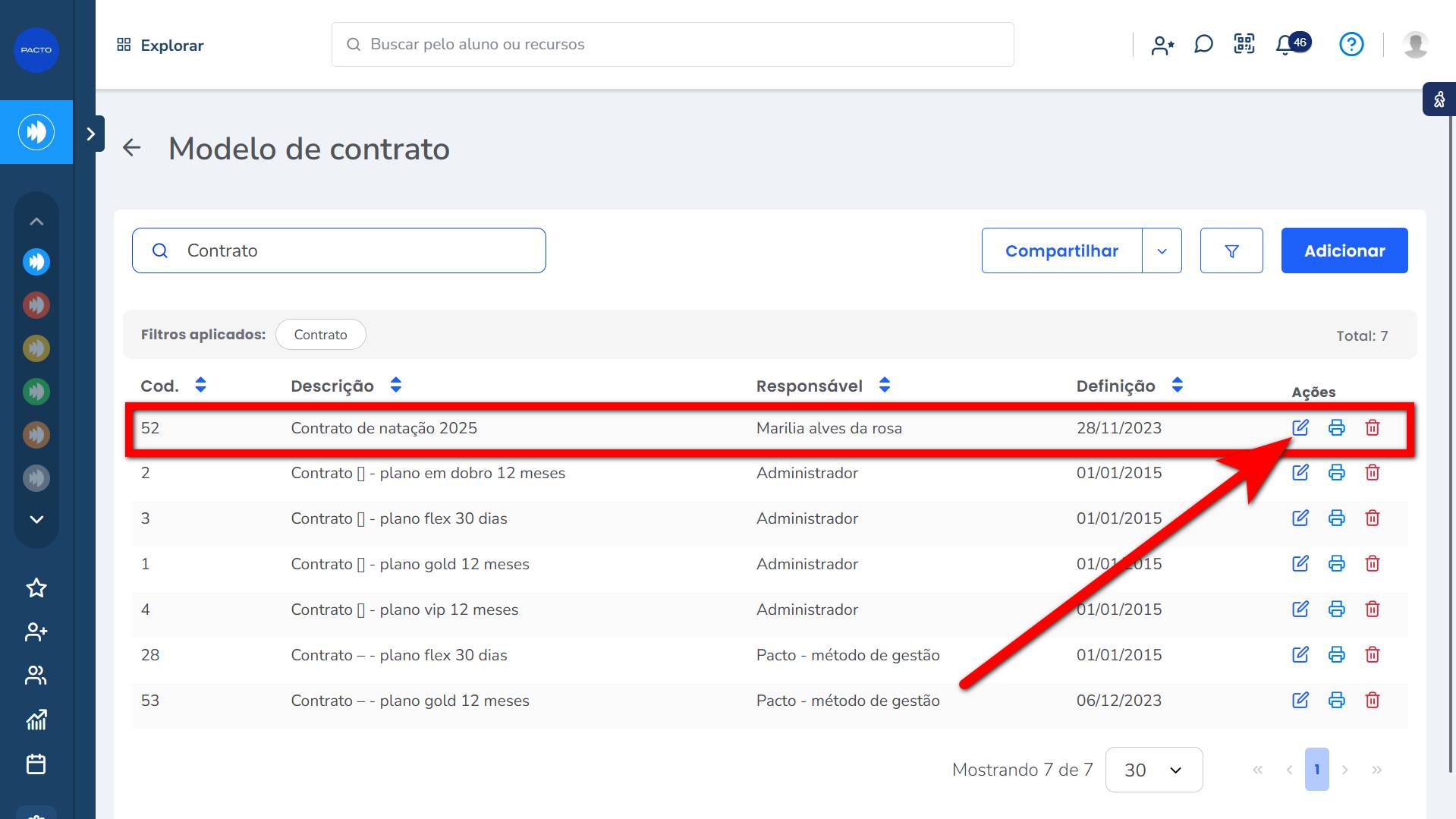The height and width of the screenshot is (819, 1456).
Task: Sort the table by Responsável column
Action: (x=884, y=386)
